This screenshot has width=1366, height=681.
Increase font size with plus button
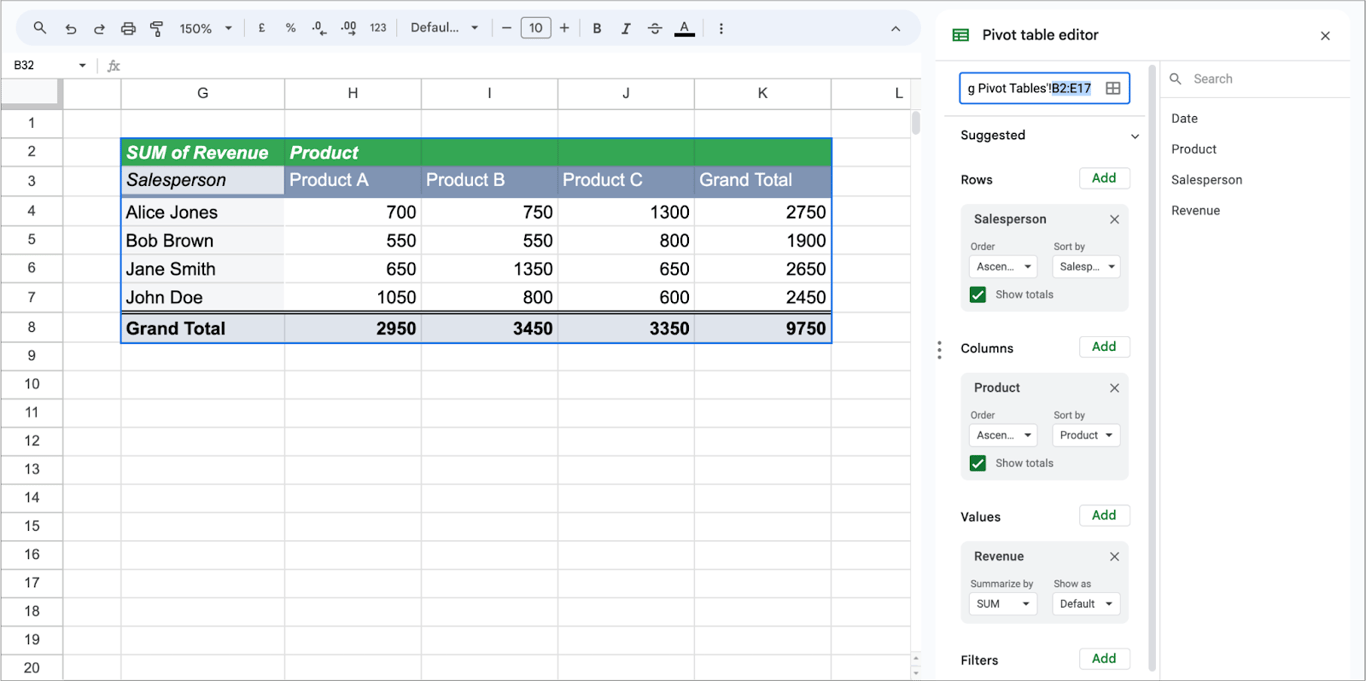click(x=565, y=28)
